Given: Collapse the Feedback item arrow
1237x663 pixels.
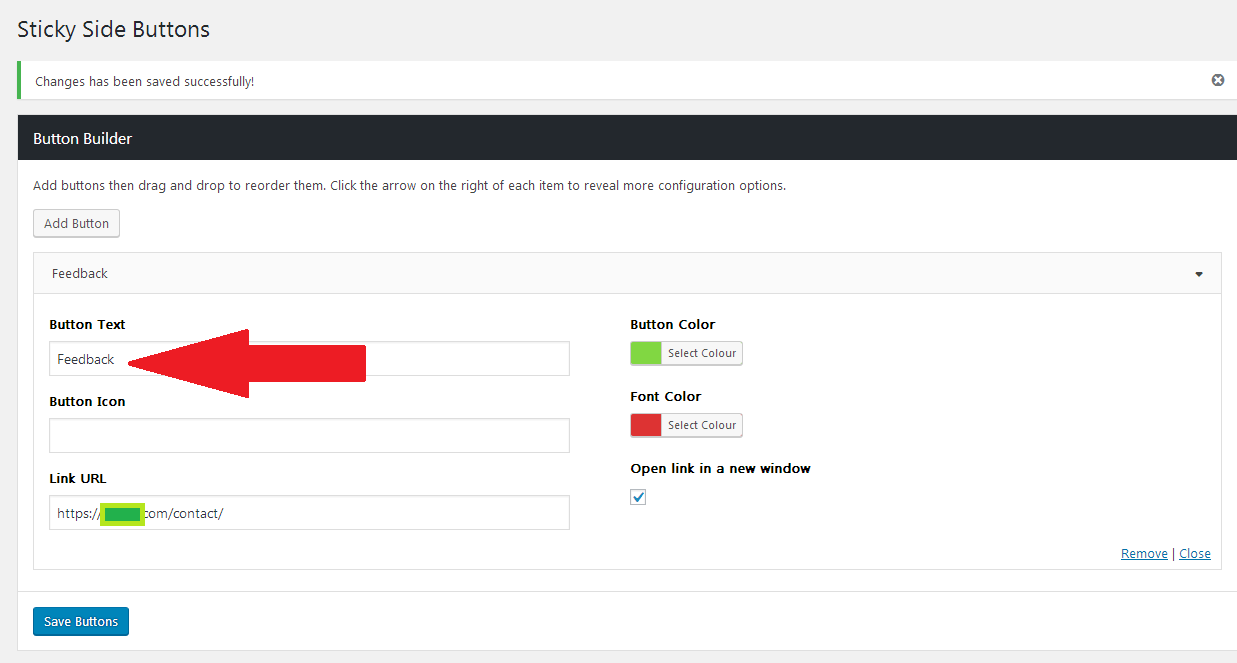Looking at the screenshot, I should click(x=1199, y=274).
